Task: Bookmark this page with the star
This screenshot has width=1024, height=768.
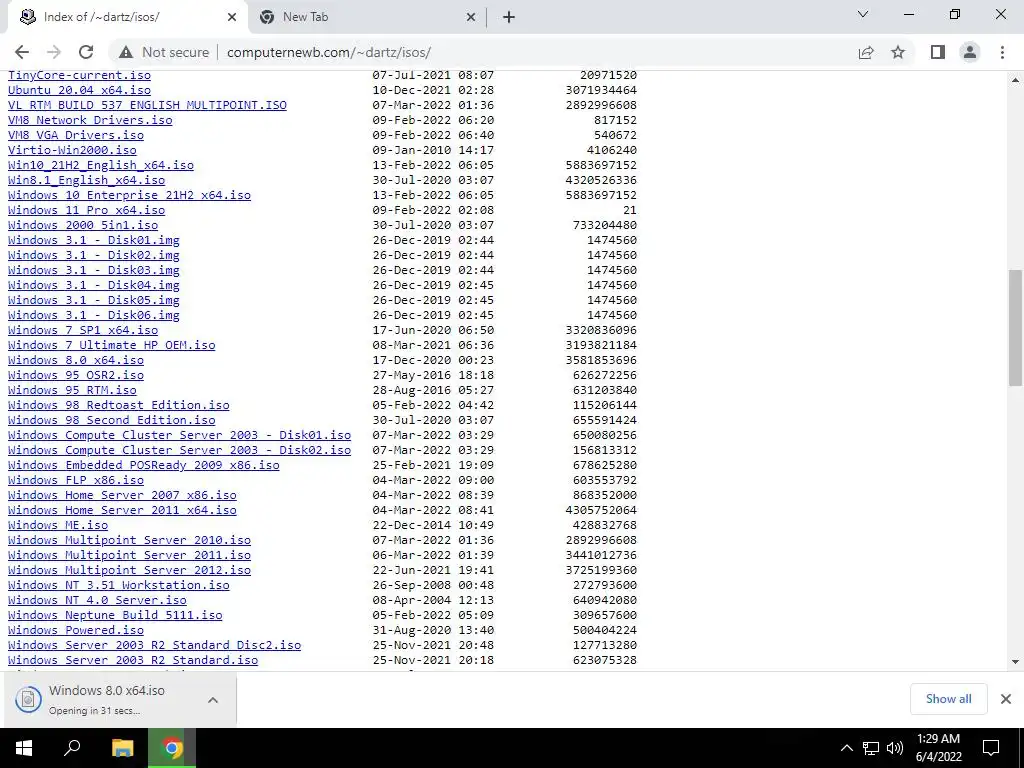Action: (x=898, y=52)
